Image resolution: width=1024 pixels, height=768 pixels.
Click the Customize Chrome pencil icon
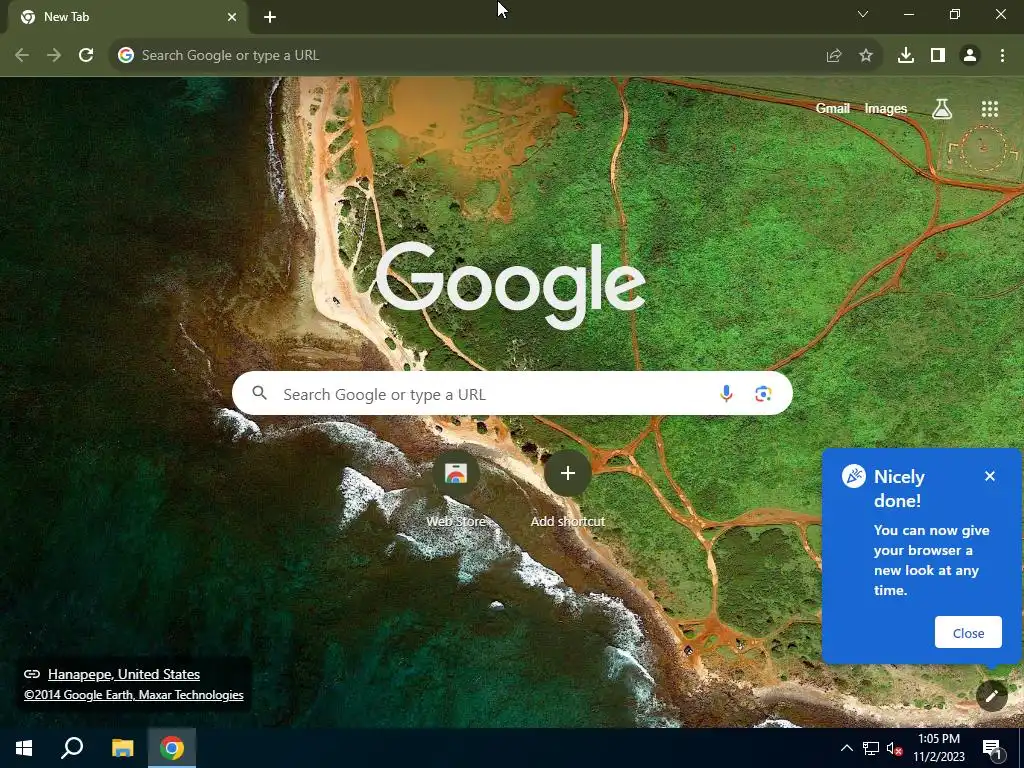pos(991,696)
